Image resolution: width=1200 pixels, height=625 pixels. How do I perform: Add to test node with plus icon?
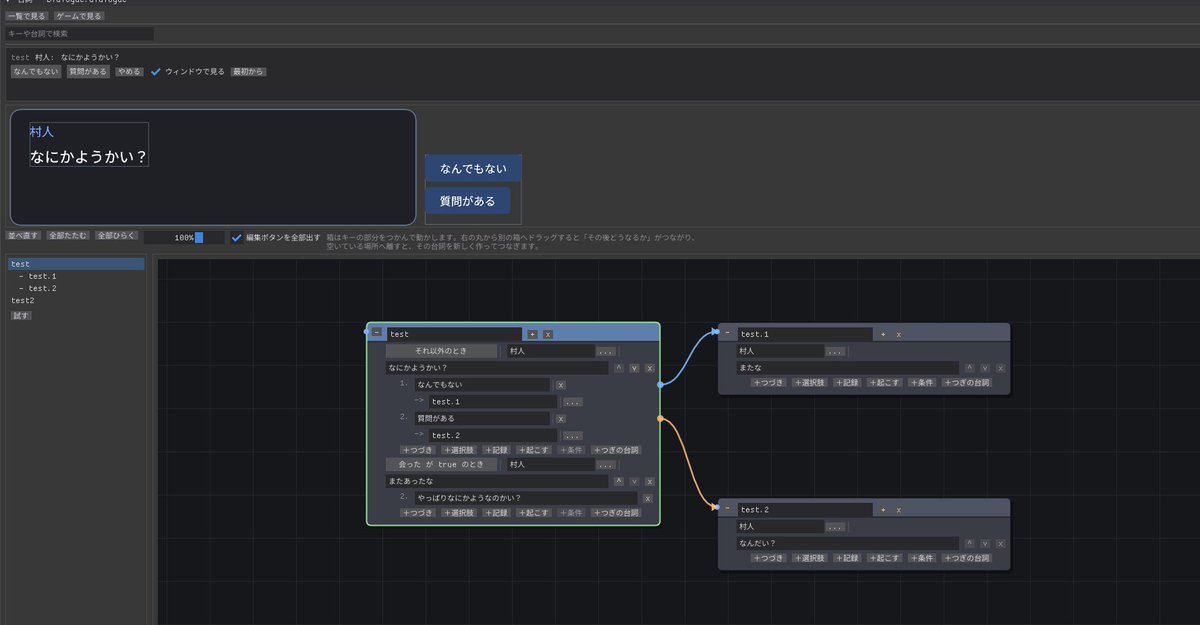coord(532,334)
